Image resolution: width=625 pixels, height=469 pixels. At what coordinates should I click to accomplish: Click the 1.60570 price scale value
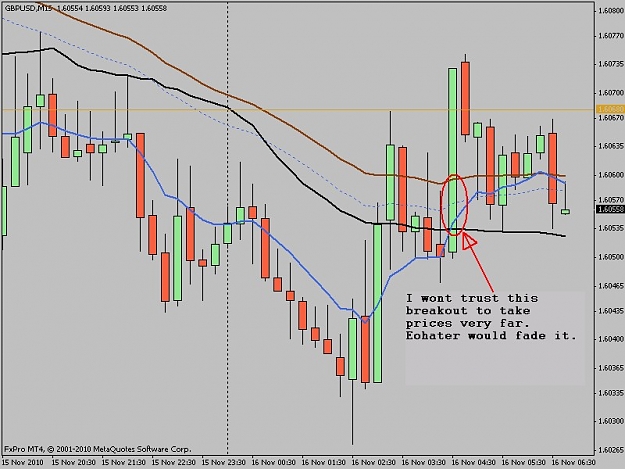(x=611, y=200)
